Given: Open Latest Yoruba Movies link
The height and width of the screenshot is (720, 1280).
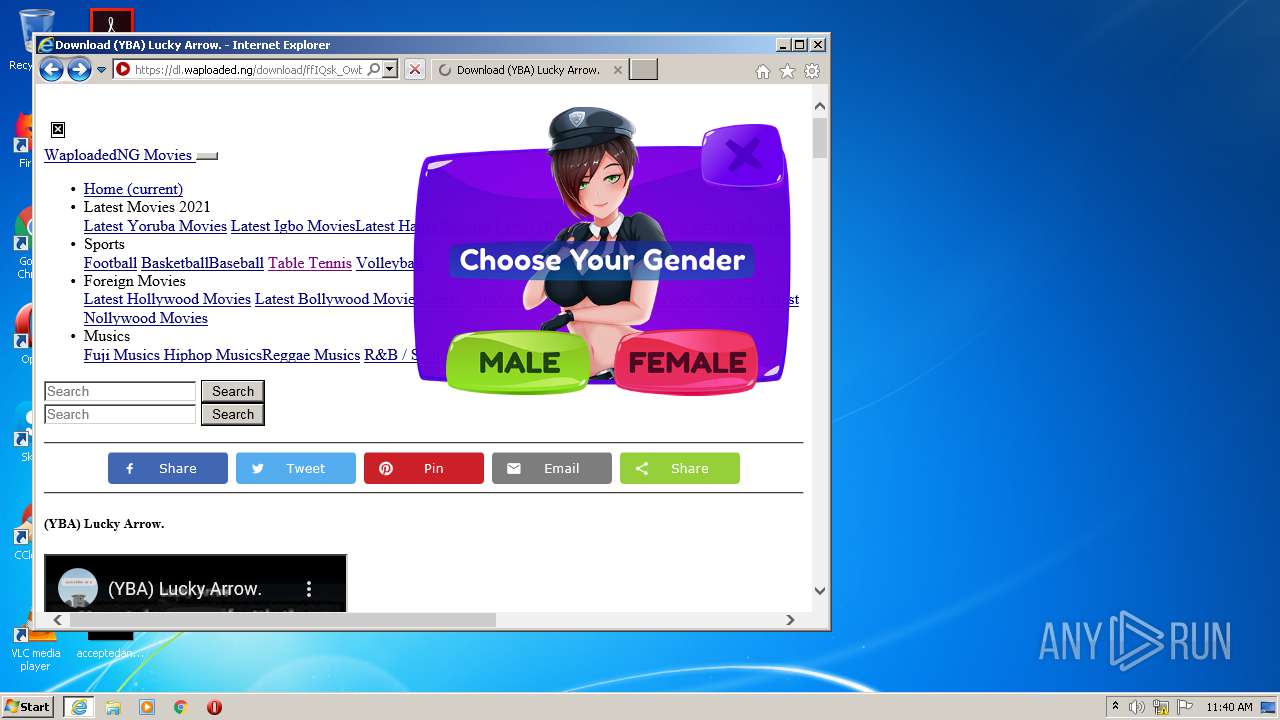Looking at the screenshot, I should [155, 226].
